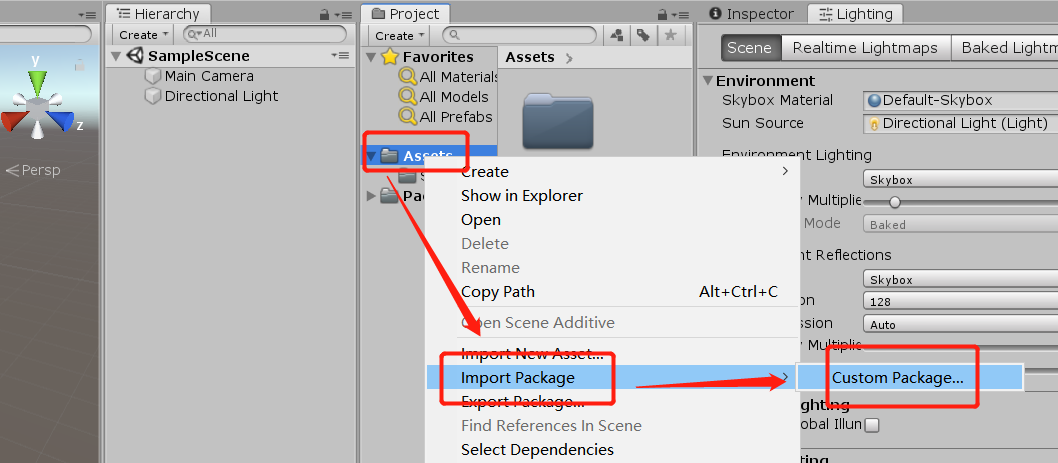
Task: Choose Custom Package from the submenu
Action: click(897, 377)
